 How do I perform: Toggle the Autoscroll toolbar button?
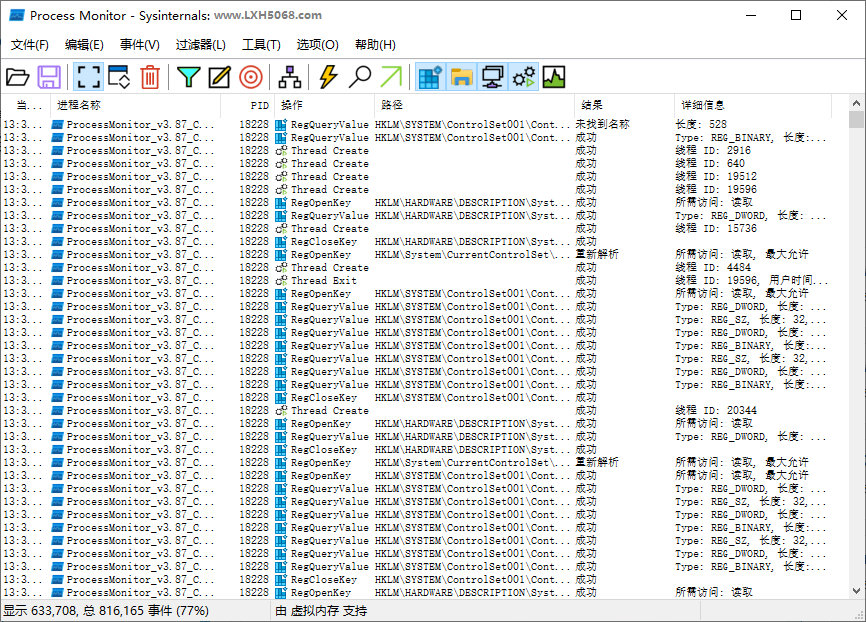[x=119, y=77]
